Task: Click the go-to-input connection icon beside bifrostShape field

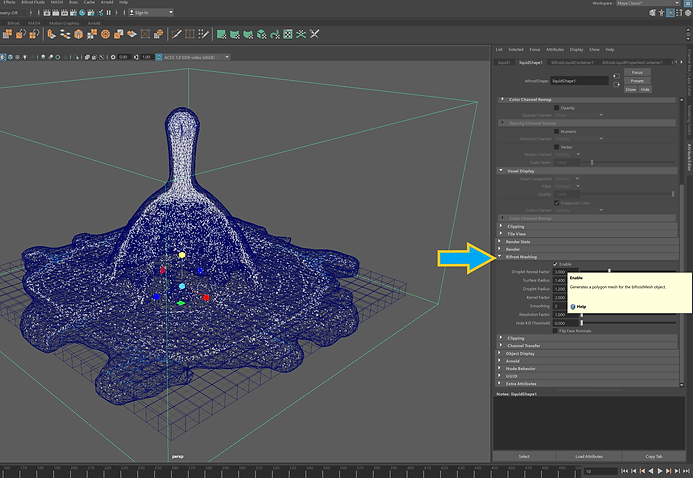Action: [x=616, y=76]
